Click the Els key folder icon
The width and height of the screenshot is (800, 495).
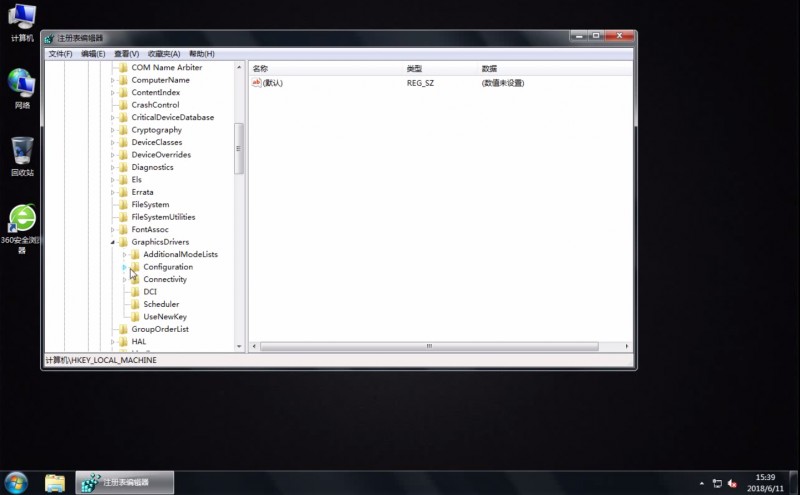pyautogui.click(x=123, y=180)
